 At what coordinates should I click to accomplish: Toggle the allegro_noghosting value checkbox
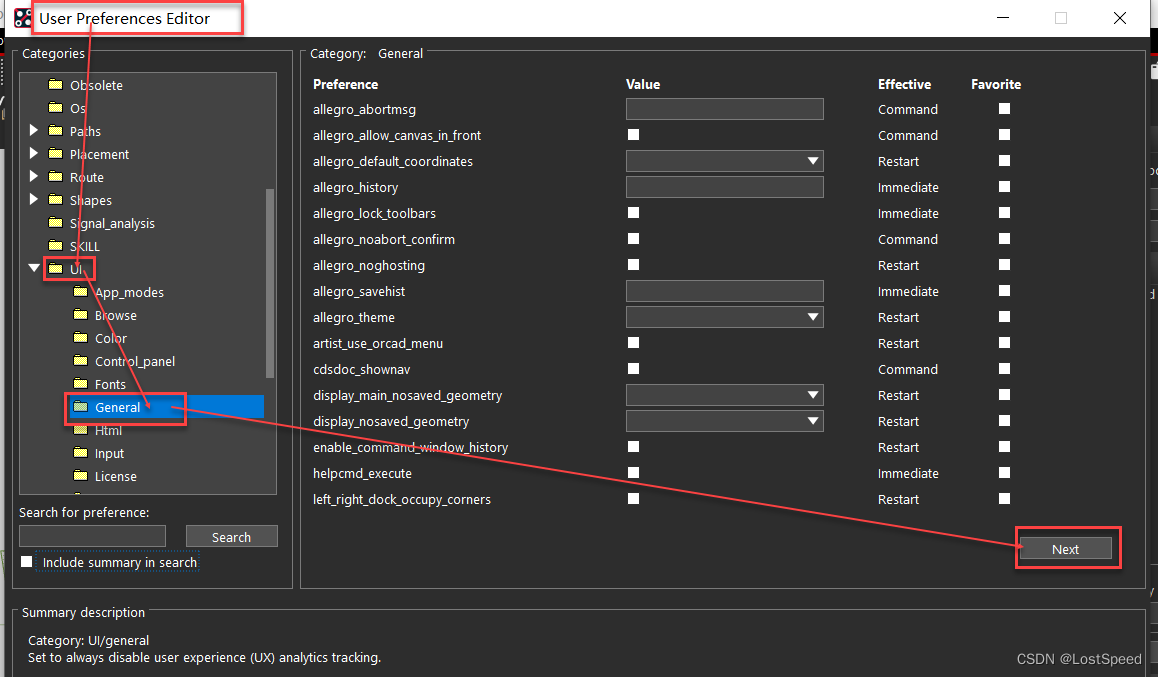(x=633, y=265)
